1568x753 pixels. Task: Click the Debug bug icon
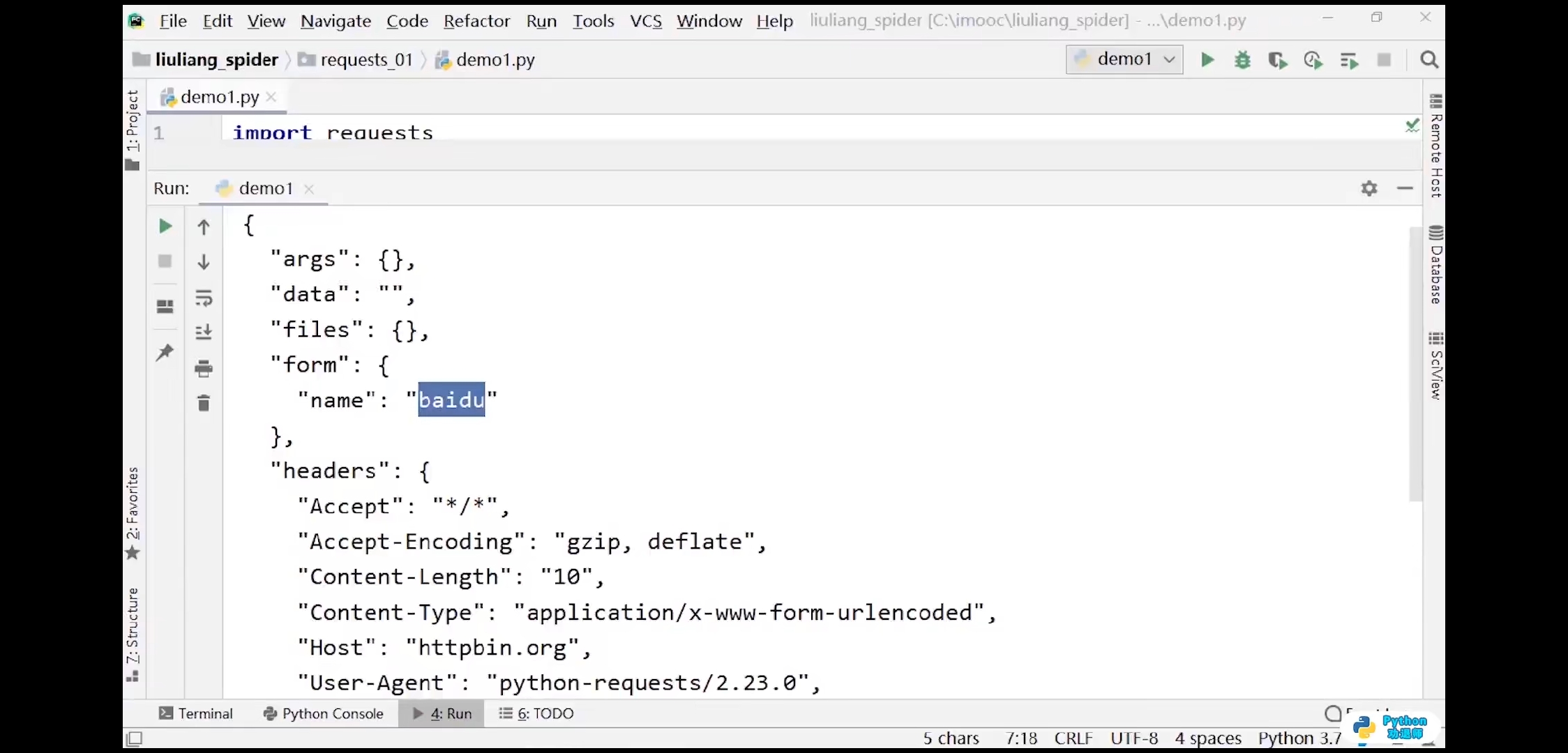point(1242,60)
